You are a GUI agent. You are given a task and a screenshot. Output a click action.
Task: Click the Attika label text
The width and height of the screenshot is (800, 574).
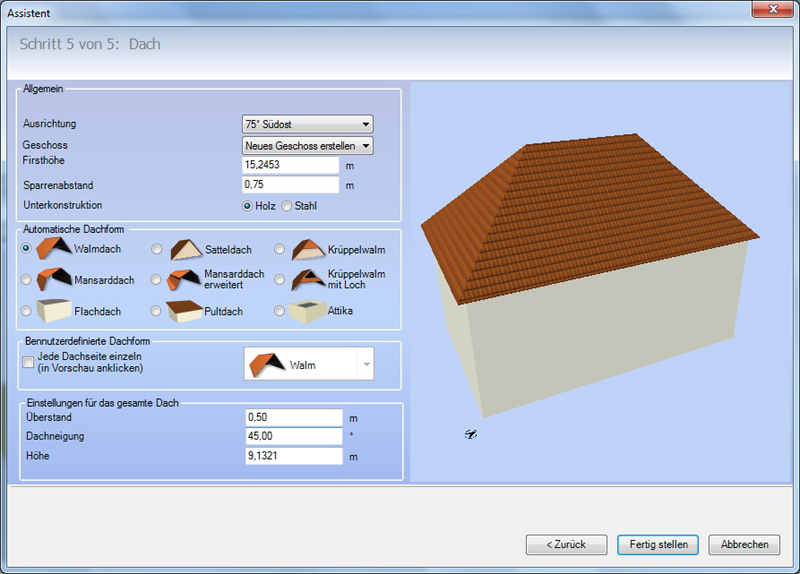(340, 311)
